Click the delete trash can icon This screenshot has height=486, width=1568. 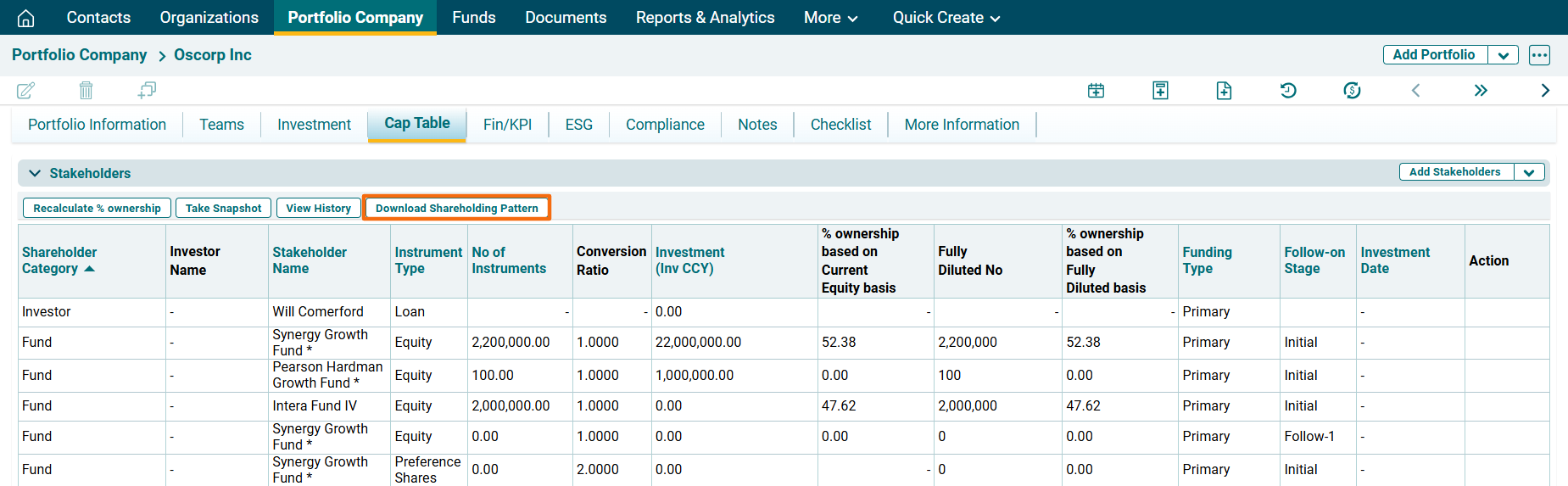pos(86,90)
